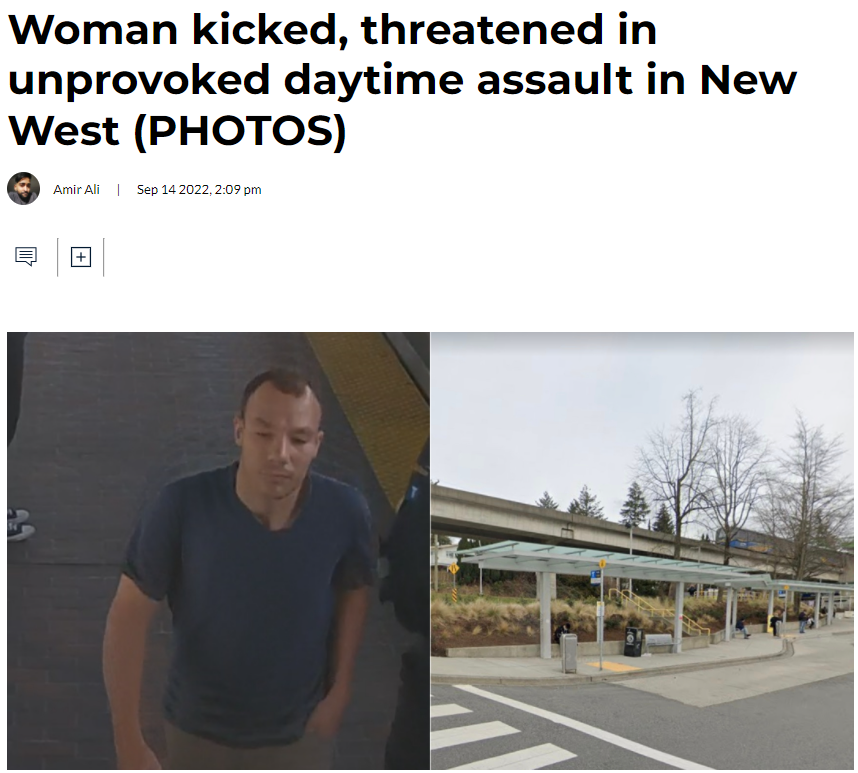Click the Sep 14 2022 timestamp
858x773 pixels.
199,189
